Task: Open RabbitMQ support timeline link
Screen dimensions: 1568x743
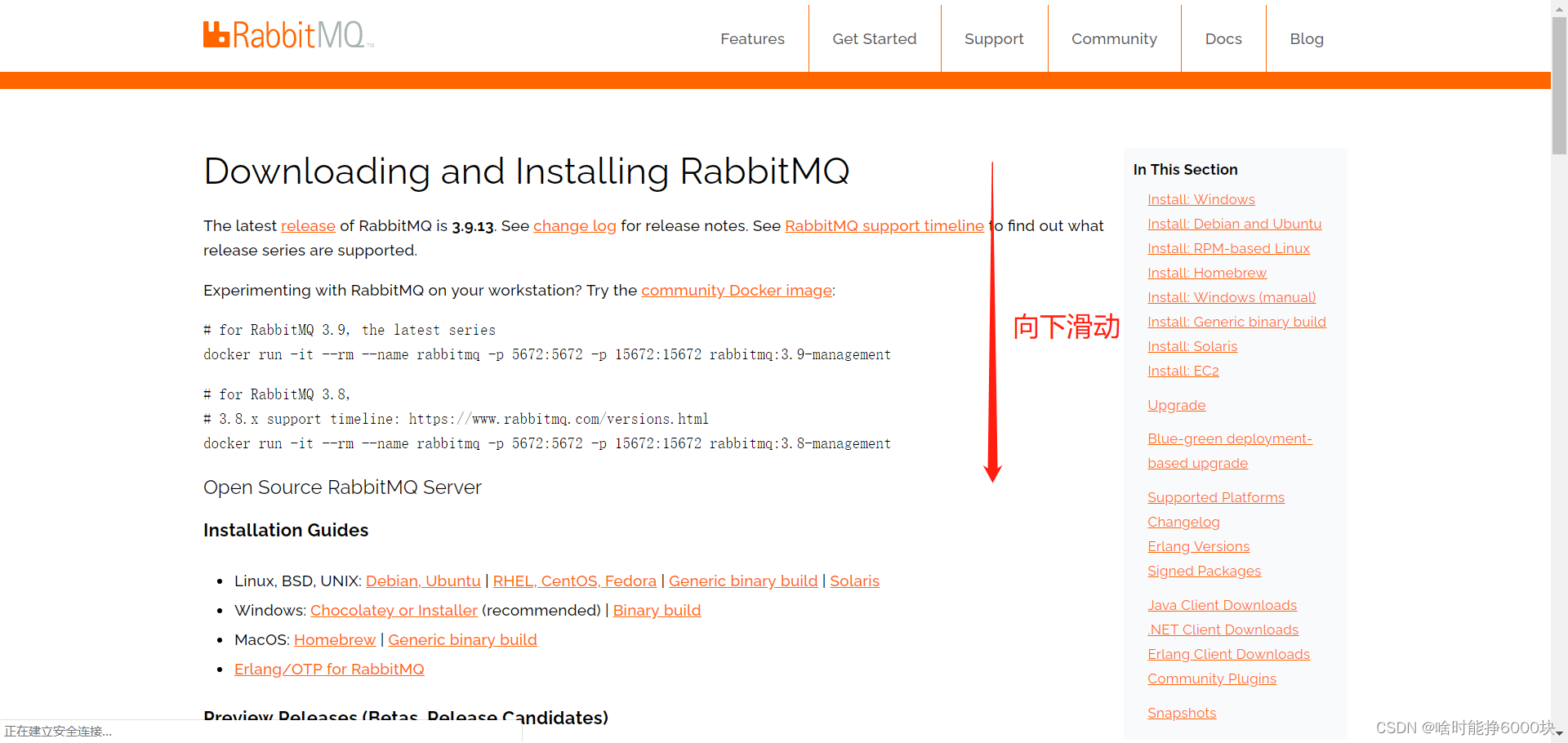Action: coord(884,225)
